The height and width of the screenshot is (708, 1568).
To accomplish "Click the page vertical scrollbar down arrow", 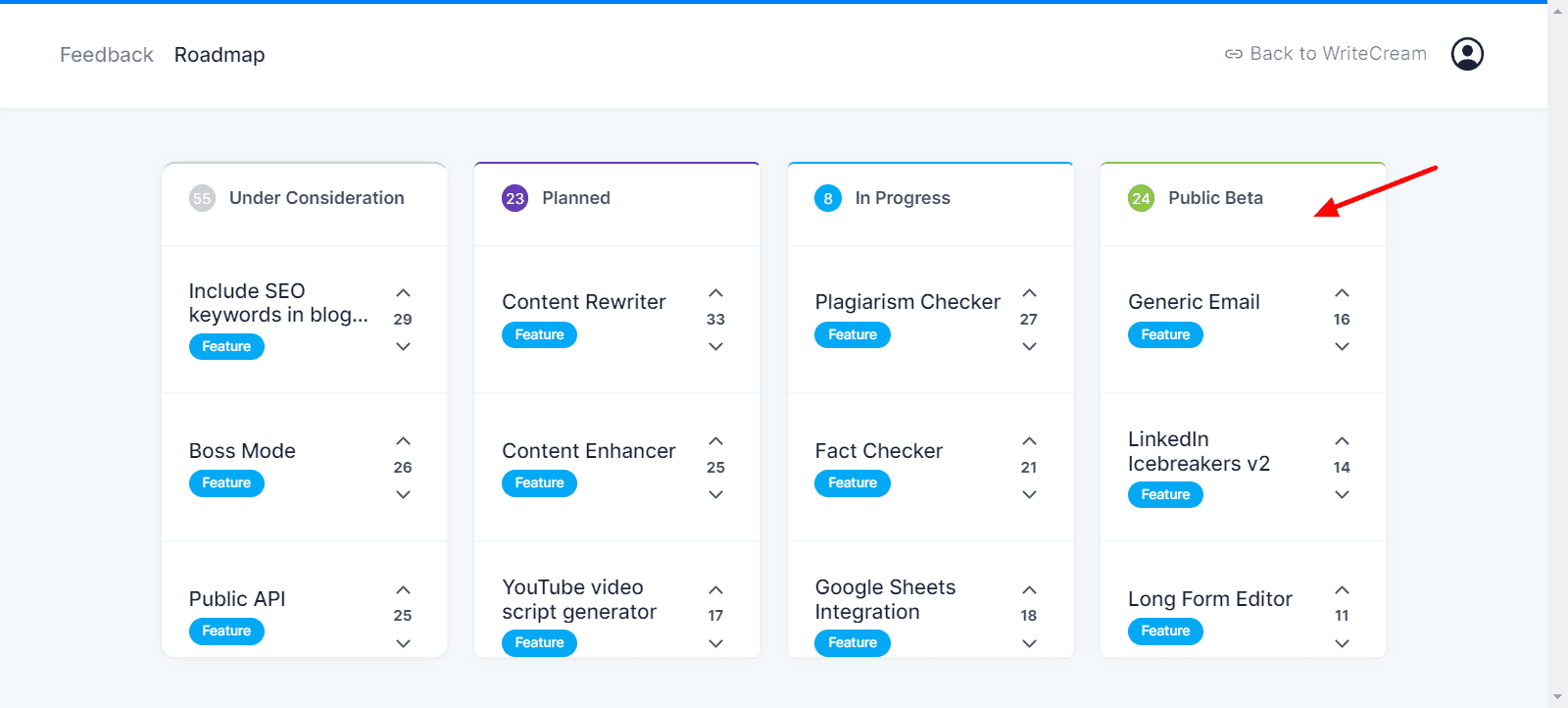I will click(x=1558, y=697).
